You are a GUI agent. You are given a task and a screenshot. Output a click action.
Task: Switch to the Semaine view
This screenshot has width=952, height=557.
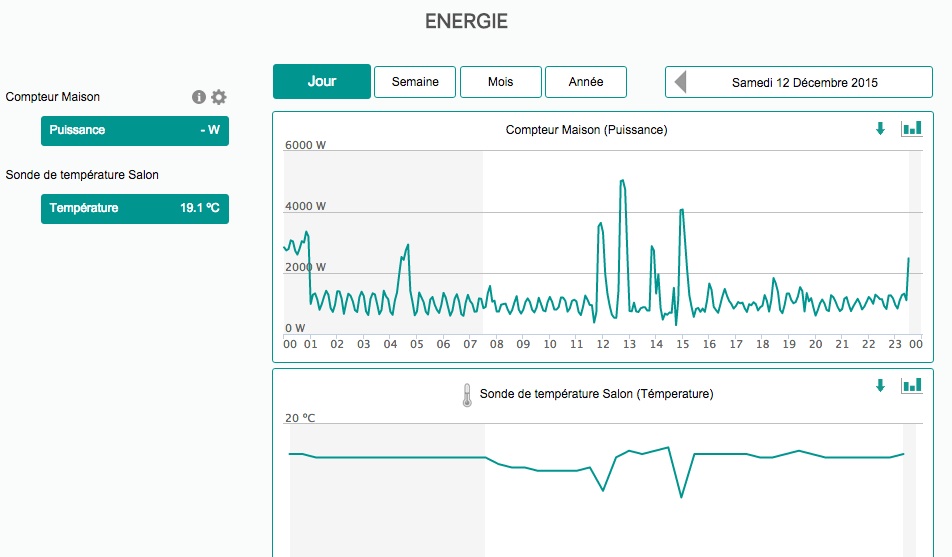pos(415,82)
